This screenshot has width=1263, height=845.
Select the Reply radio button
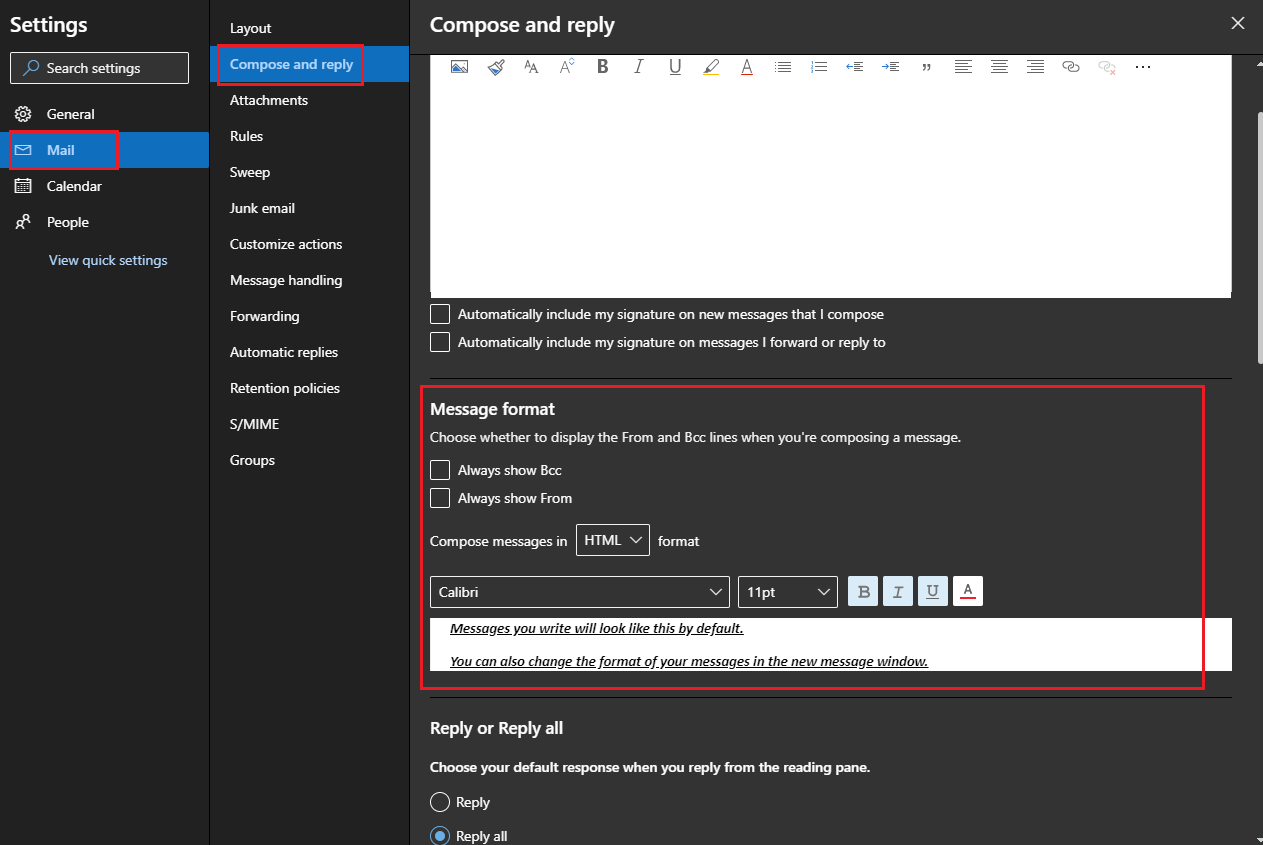point(440,801)
